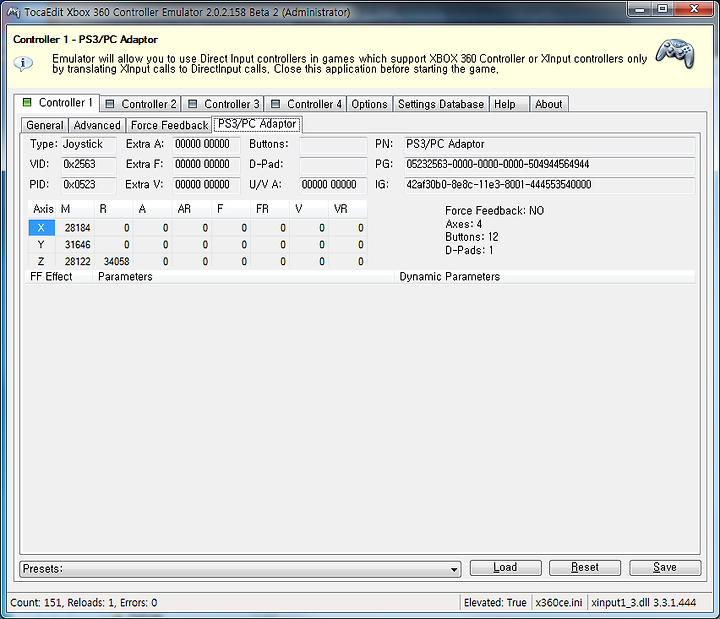Screen dimensions: 720x619
Task: Click the Extra V value field
Action: point(207,185)
